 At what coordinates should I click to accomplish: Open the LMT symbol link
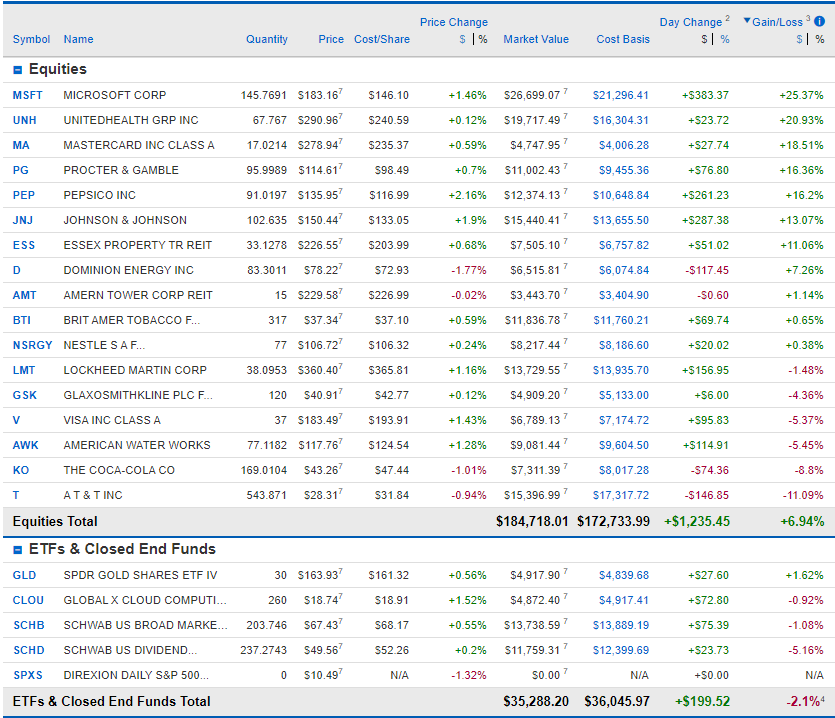tap(24, 371)
